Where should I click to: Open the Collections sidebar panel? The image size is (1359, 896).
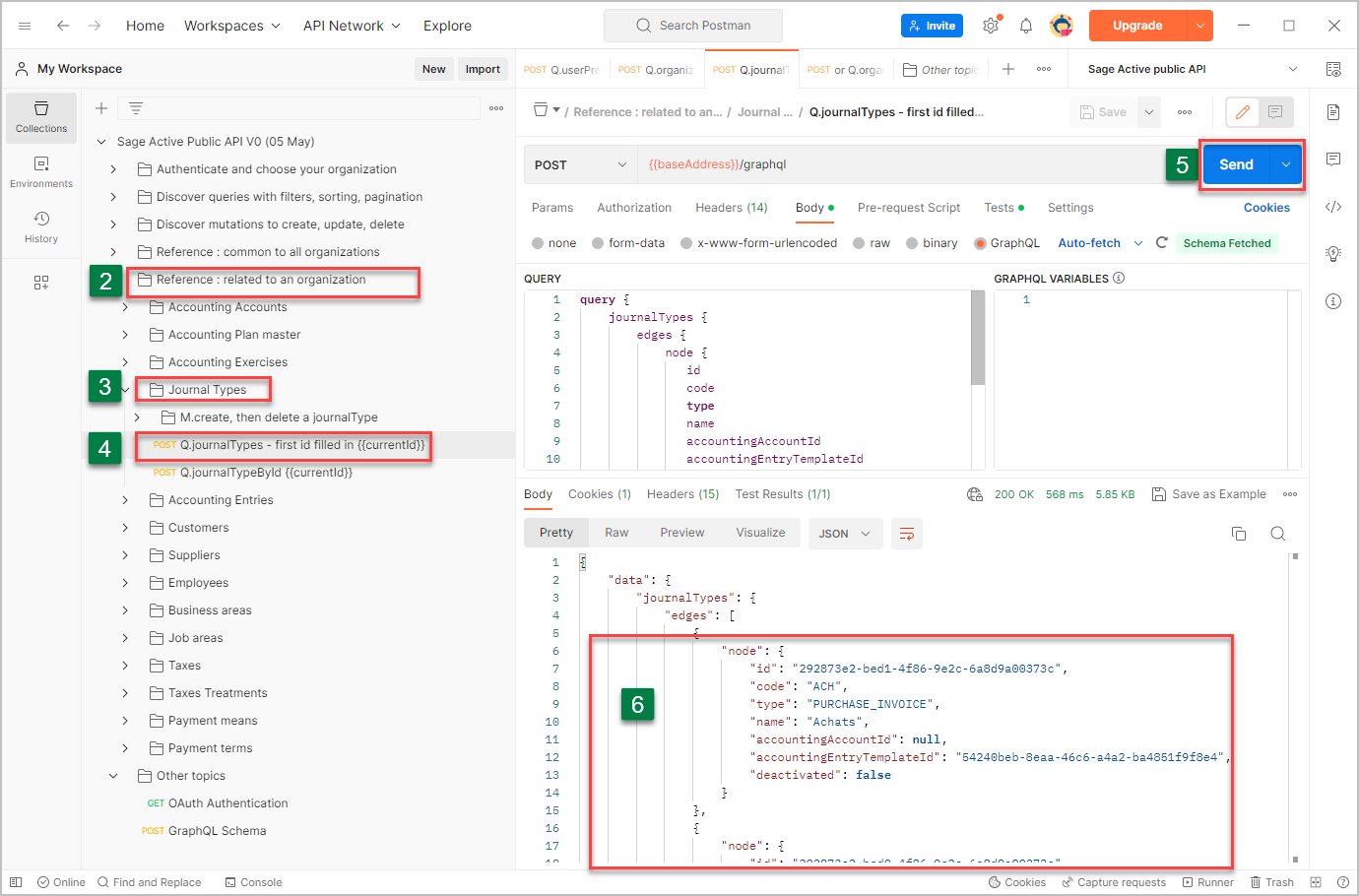click(x=41, y=117)
